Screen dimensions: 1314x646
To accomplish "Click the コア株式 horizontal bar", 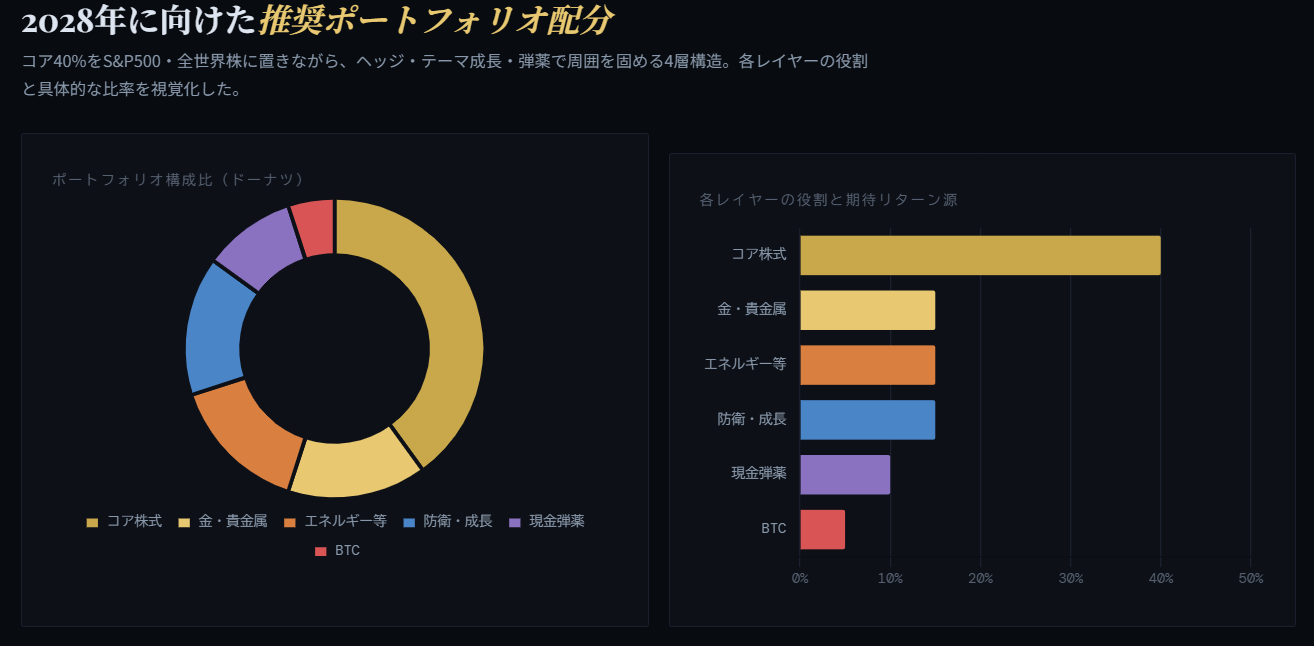I will point(980,255).
